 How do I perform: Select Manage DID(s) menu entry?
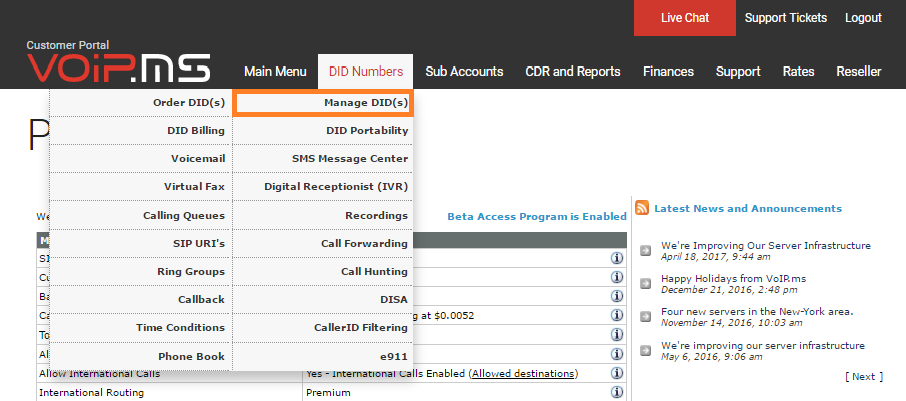click(x=322, y=103)
